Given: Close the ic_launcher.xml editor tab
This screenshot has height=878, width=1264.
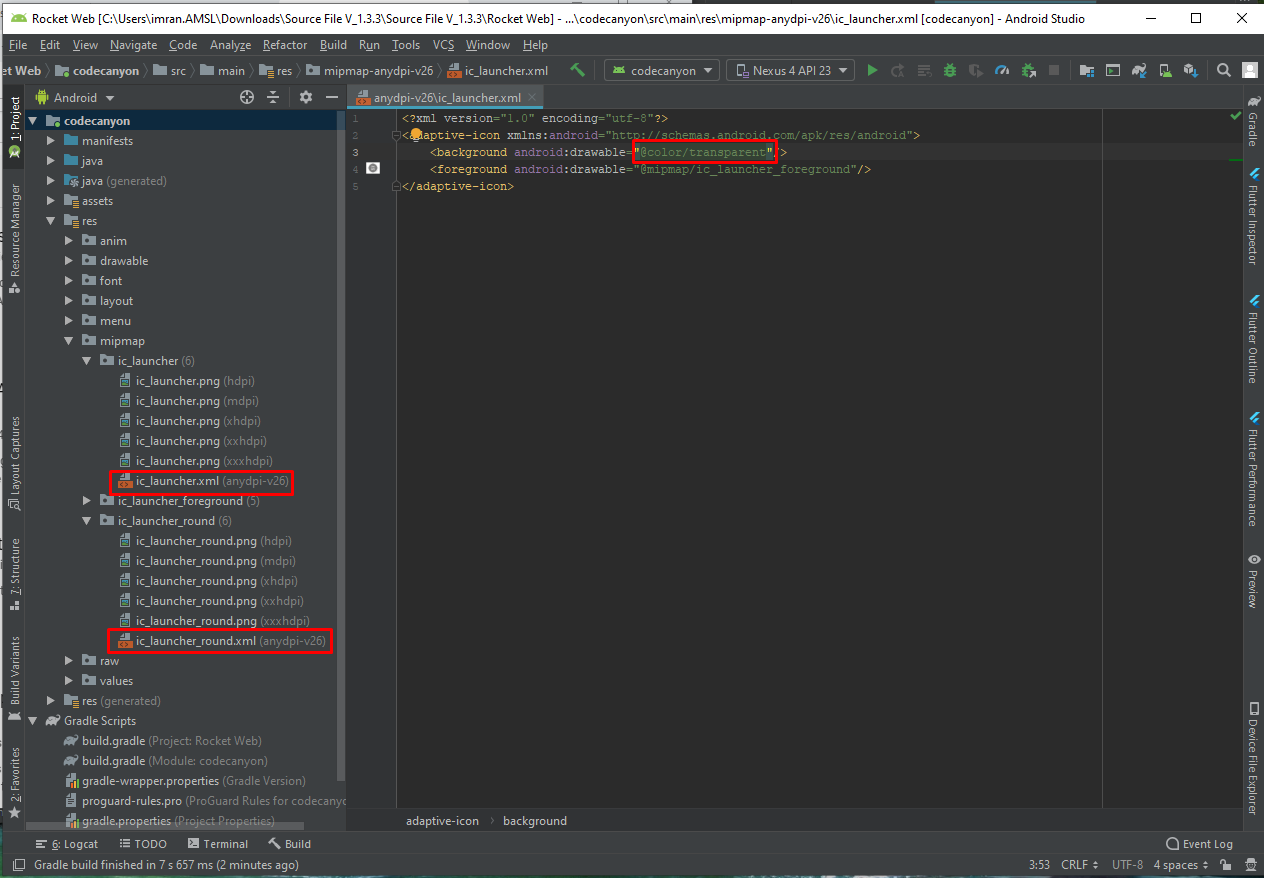Looking at the screenshot, I should (532, 97).
